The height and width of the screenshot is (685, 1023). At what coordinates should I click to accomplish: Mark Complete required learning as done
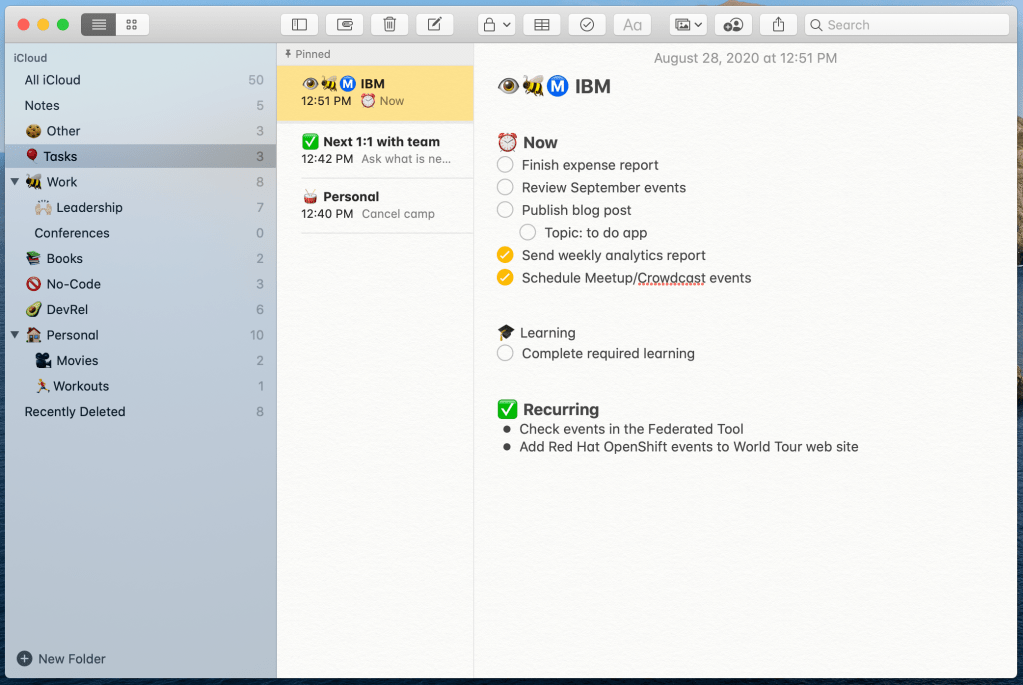505,353
